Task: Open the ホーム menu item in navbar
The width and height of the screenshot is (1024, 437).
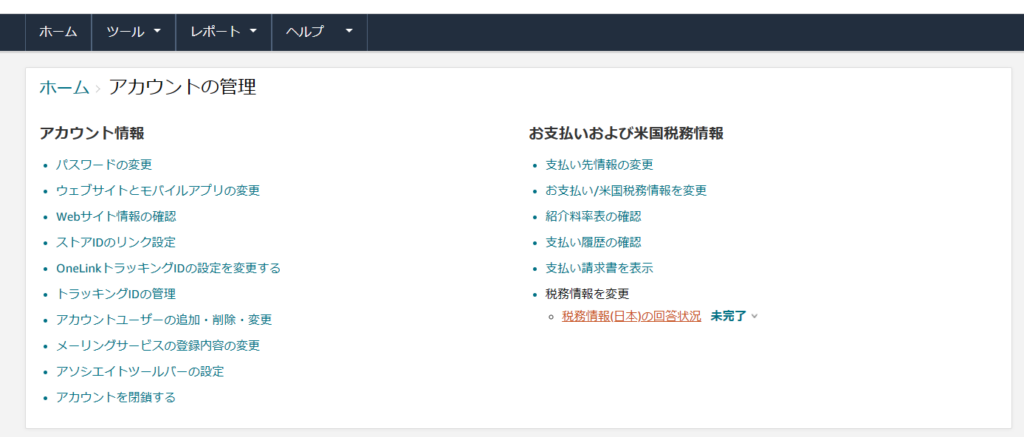Action: tap(58, 31)
